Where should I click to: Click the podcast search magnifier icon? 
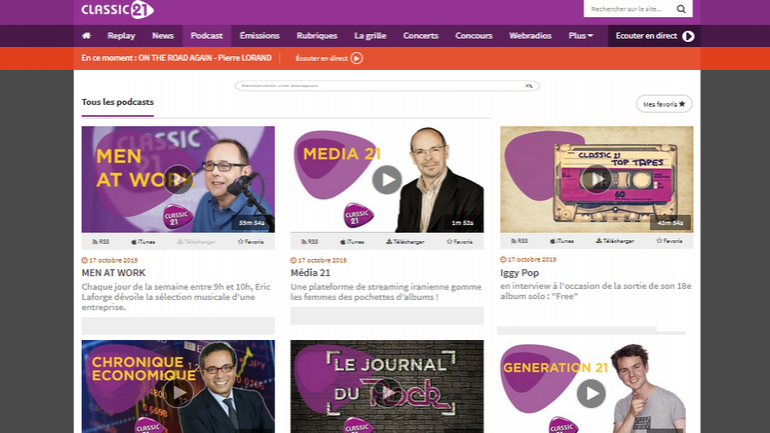click(x=529, y=86)
